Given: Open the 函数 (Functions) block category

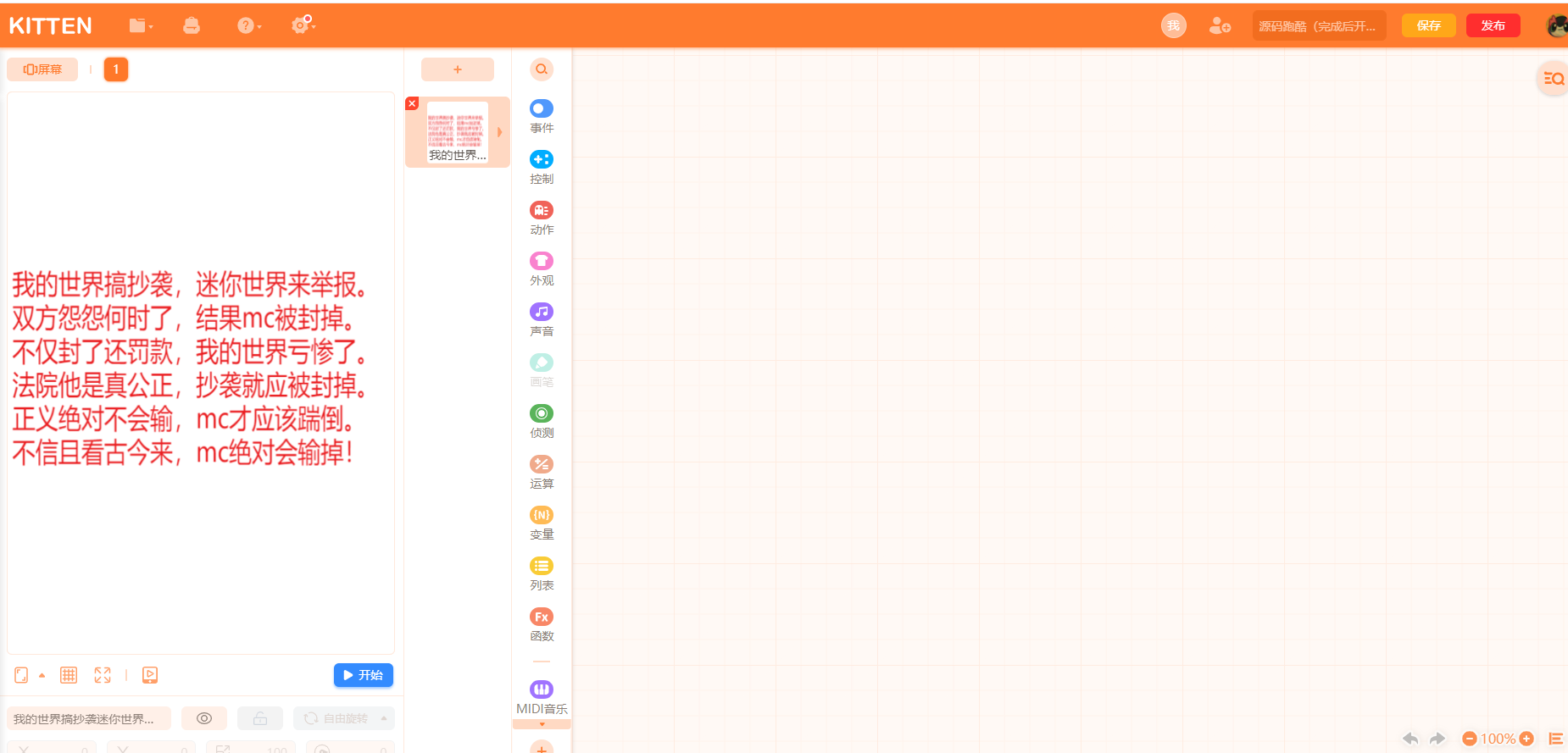Looking at the screenshot, I should 542,625.
